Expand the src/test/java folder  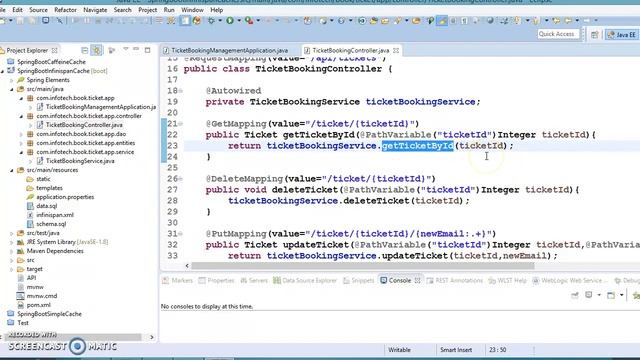(12, 233)
